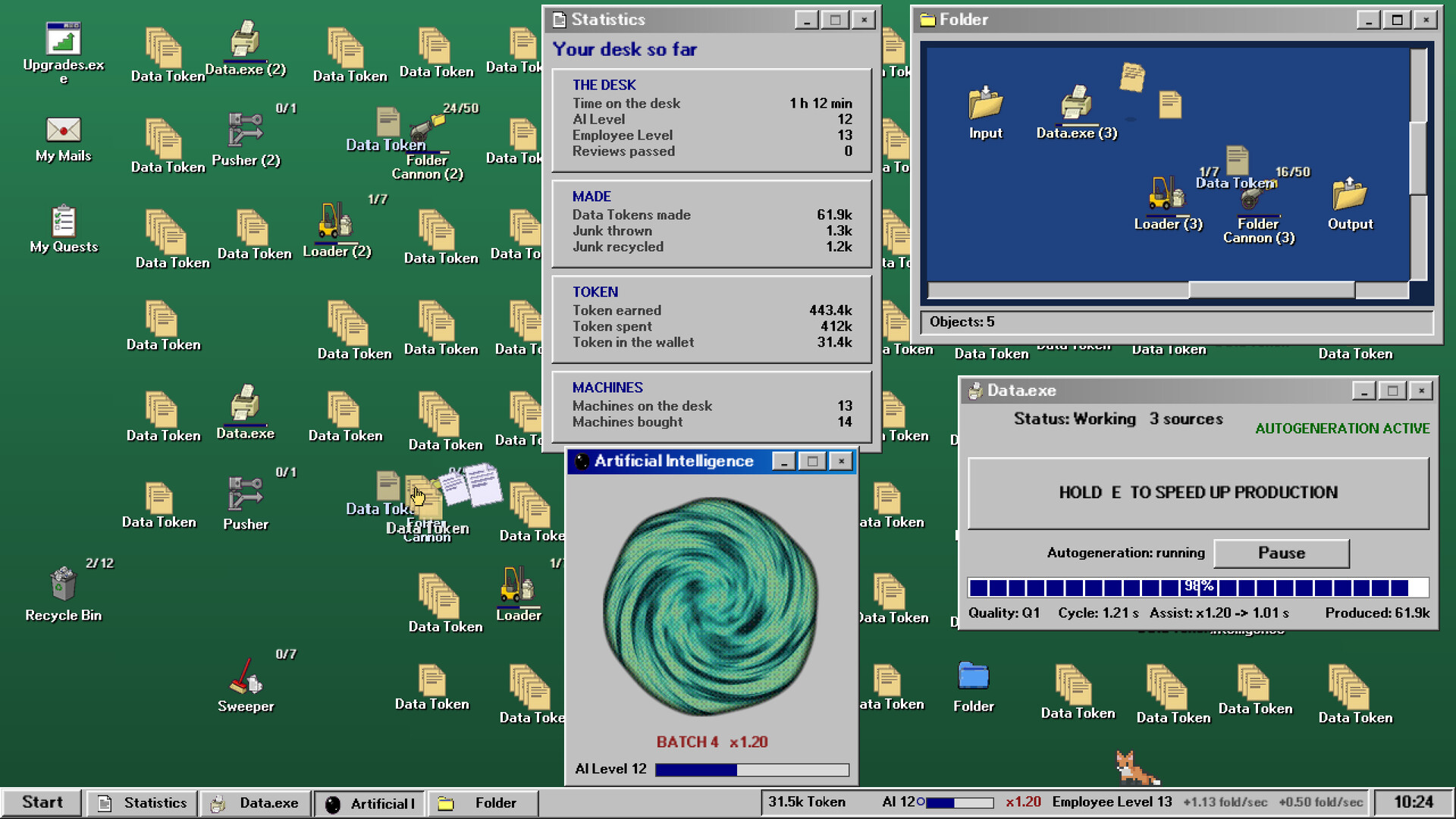This screenshot has height=819, width=1456.
Task: Click the x1.20 multiplier in the taskbar
Action: [1023, 802]
